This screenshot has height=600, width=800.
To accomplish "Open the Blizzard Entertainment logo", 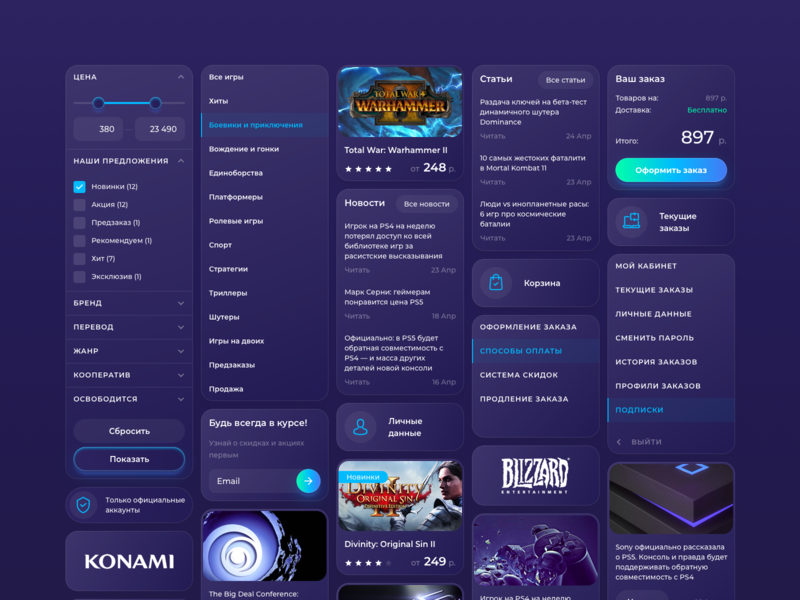I will click(x=535, y=476).
